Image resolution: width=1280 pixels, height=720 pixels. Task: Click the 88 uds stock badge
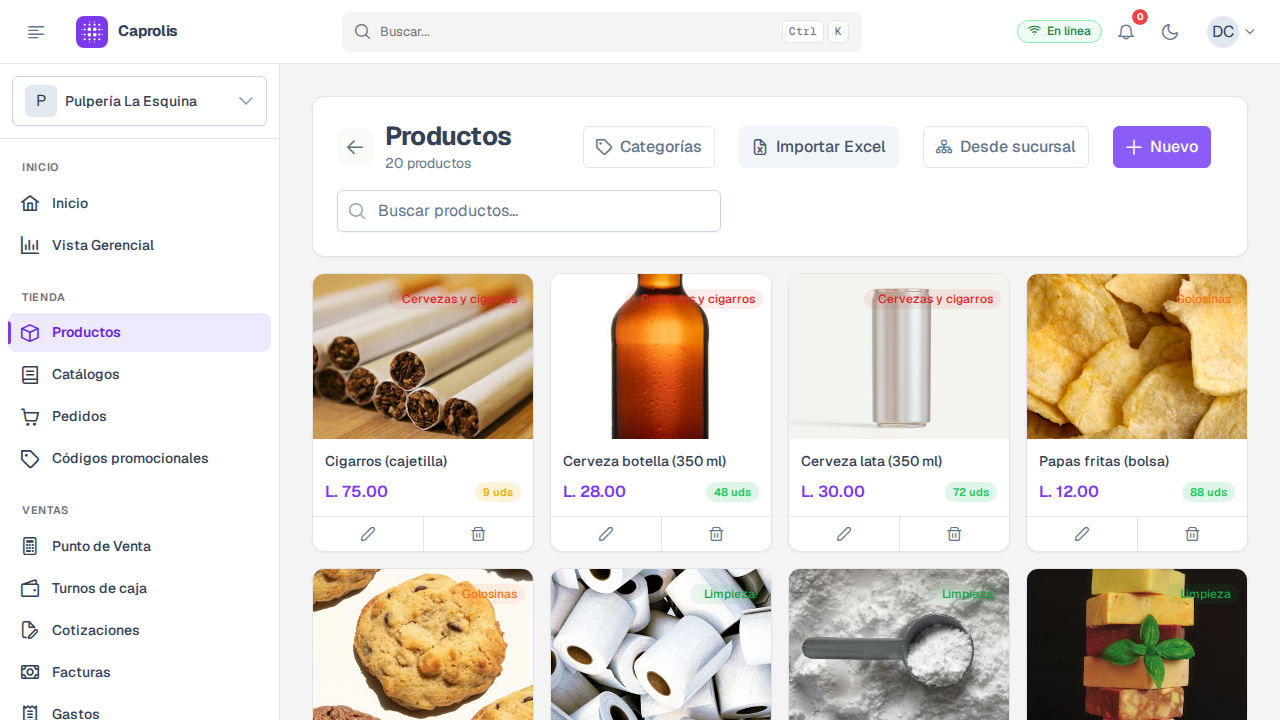pos(1209,492)
